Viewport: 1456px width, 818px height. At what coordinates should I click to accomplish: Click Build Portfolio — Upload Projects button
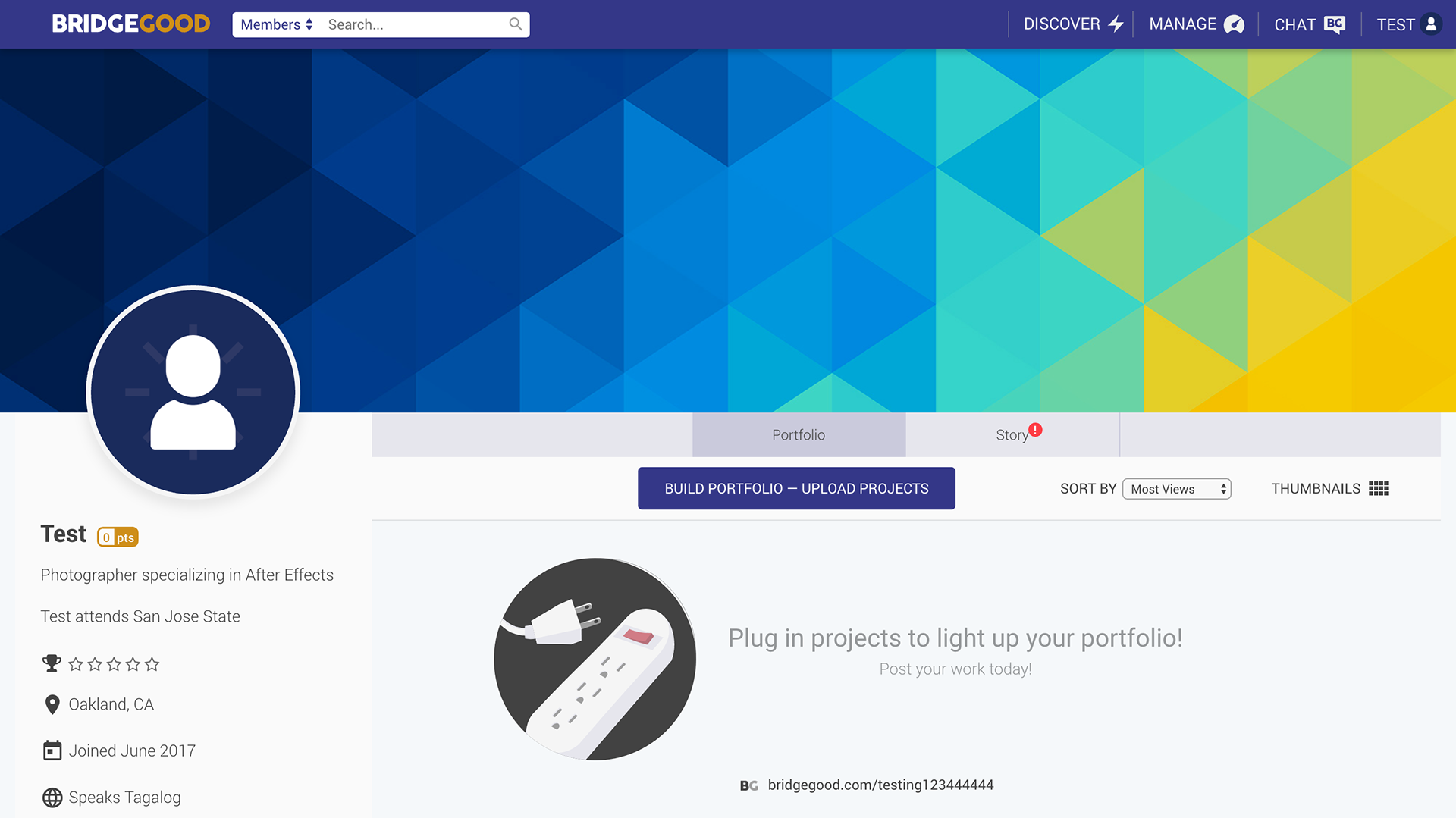[796, 489]
